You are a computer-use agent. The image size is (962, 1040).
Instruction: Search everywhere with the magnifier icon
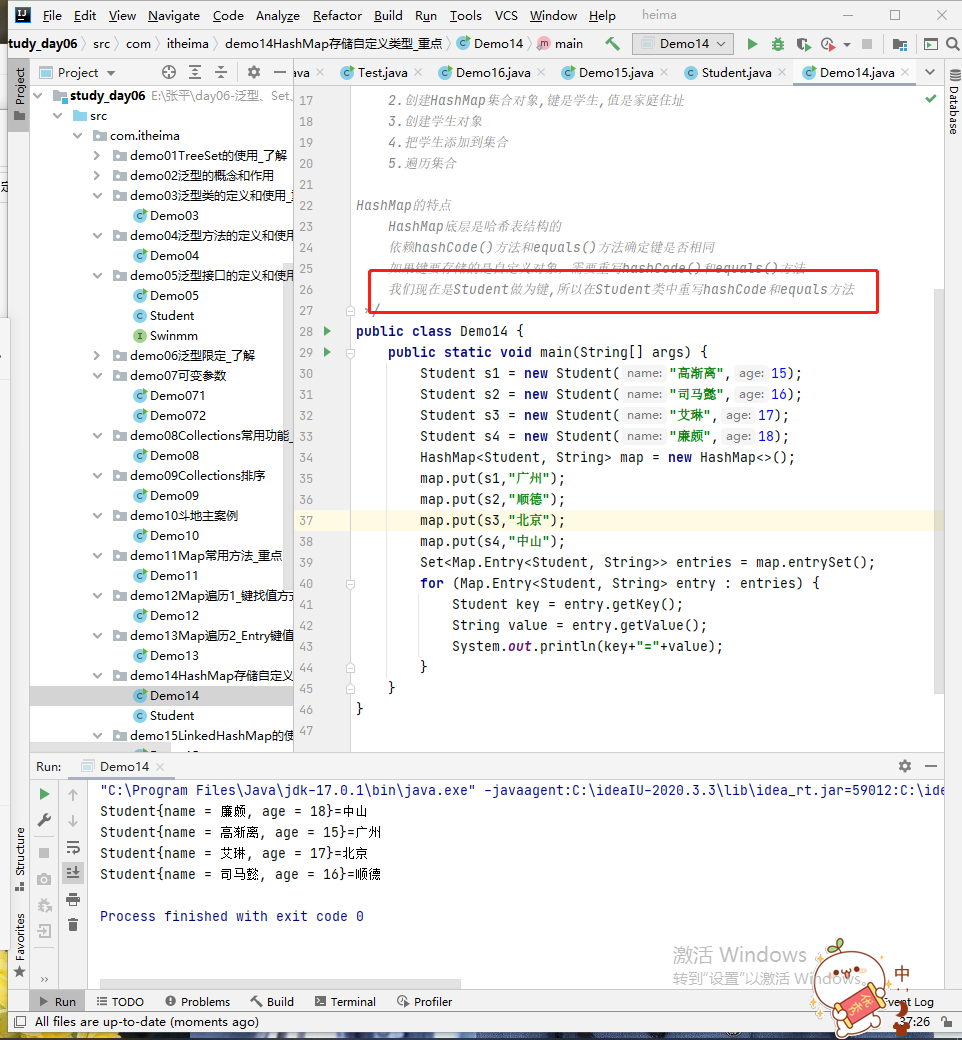(x=953, y=44)
